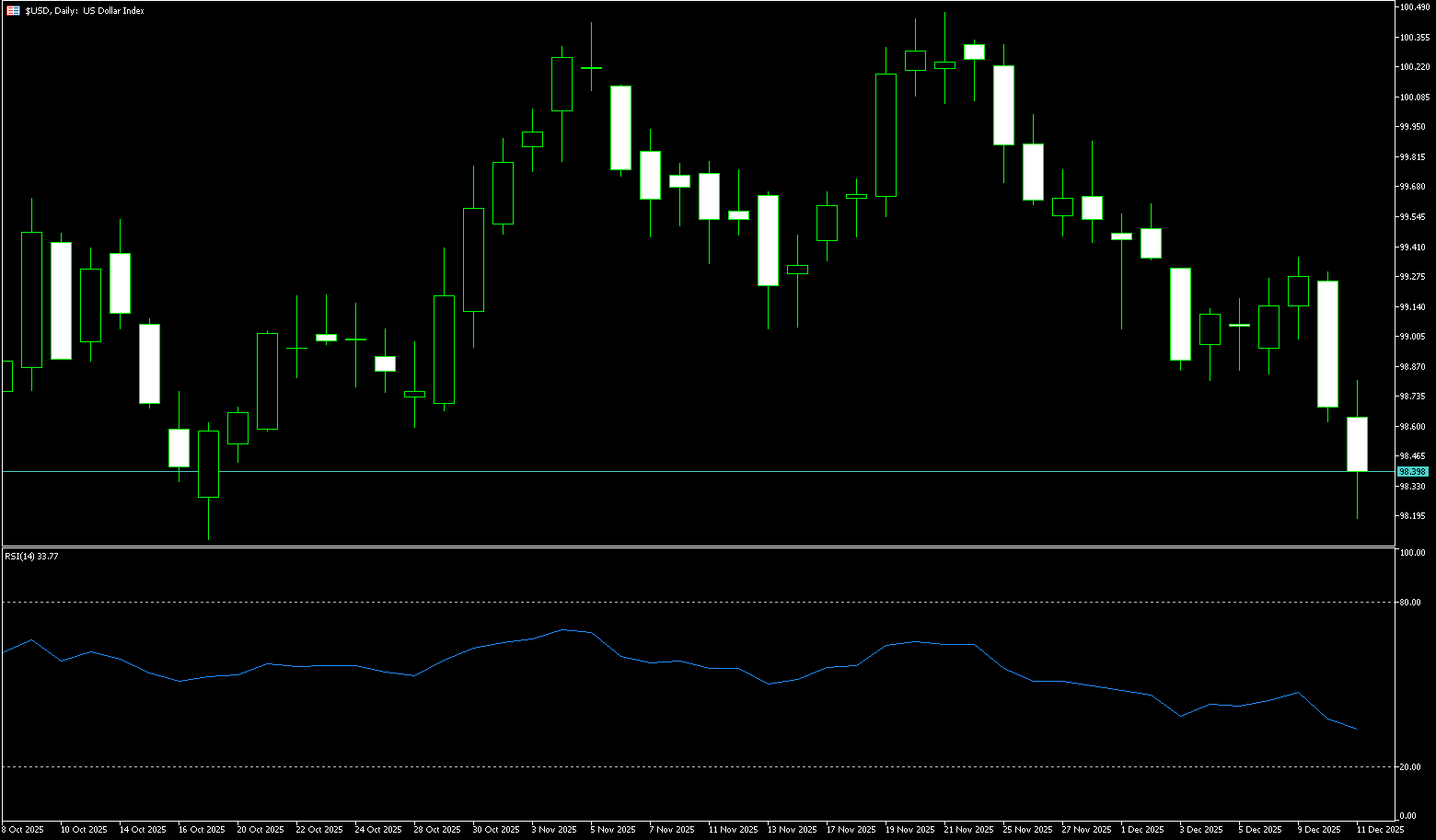Click the 11 Dec 2025 date label
The height and width of the screenshot is (840, 1436).
1381,830
